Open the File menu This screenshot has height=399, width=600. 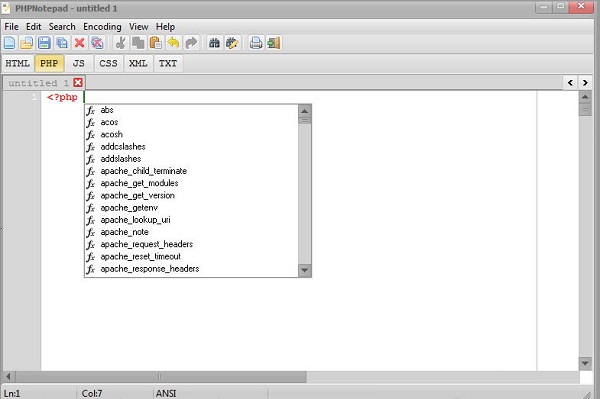11,27
